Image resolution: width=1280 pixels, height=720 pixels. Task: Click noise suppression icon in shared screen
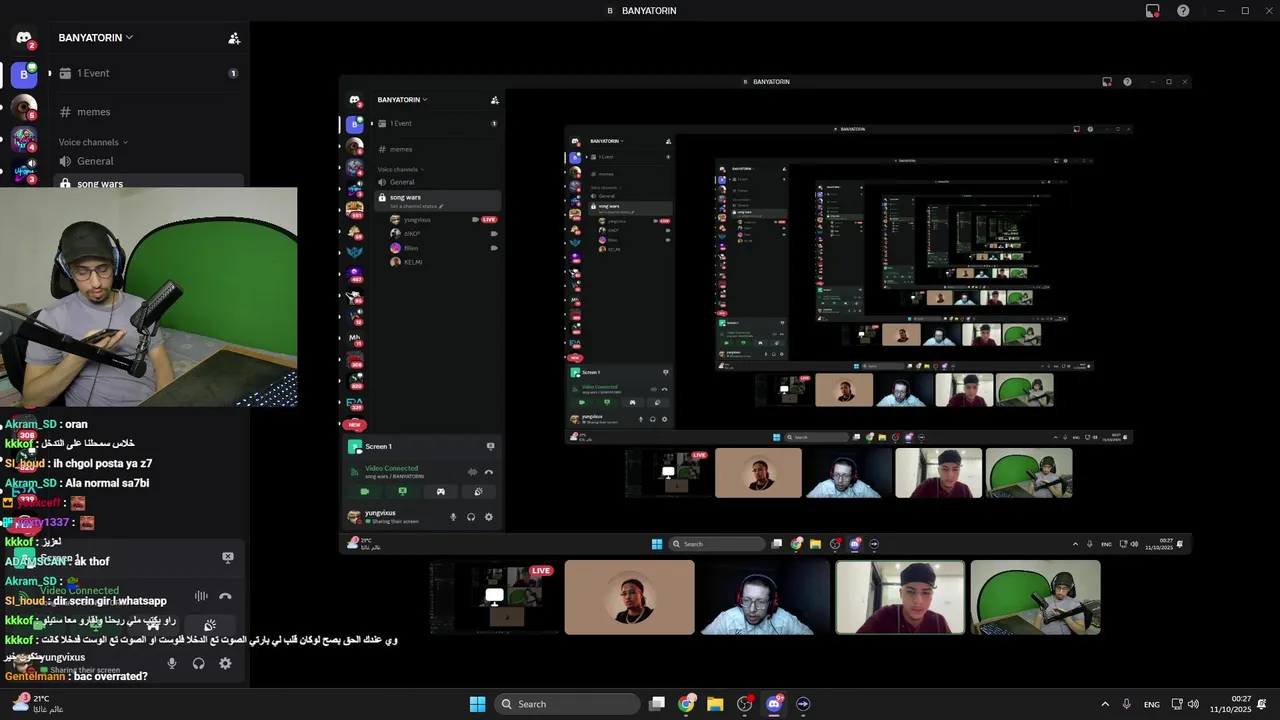473,472
